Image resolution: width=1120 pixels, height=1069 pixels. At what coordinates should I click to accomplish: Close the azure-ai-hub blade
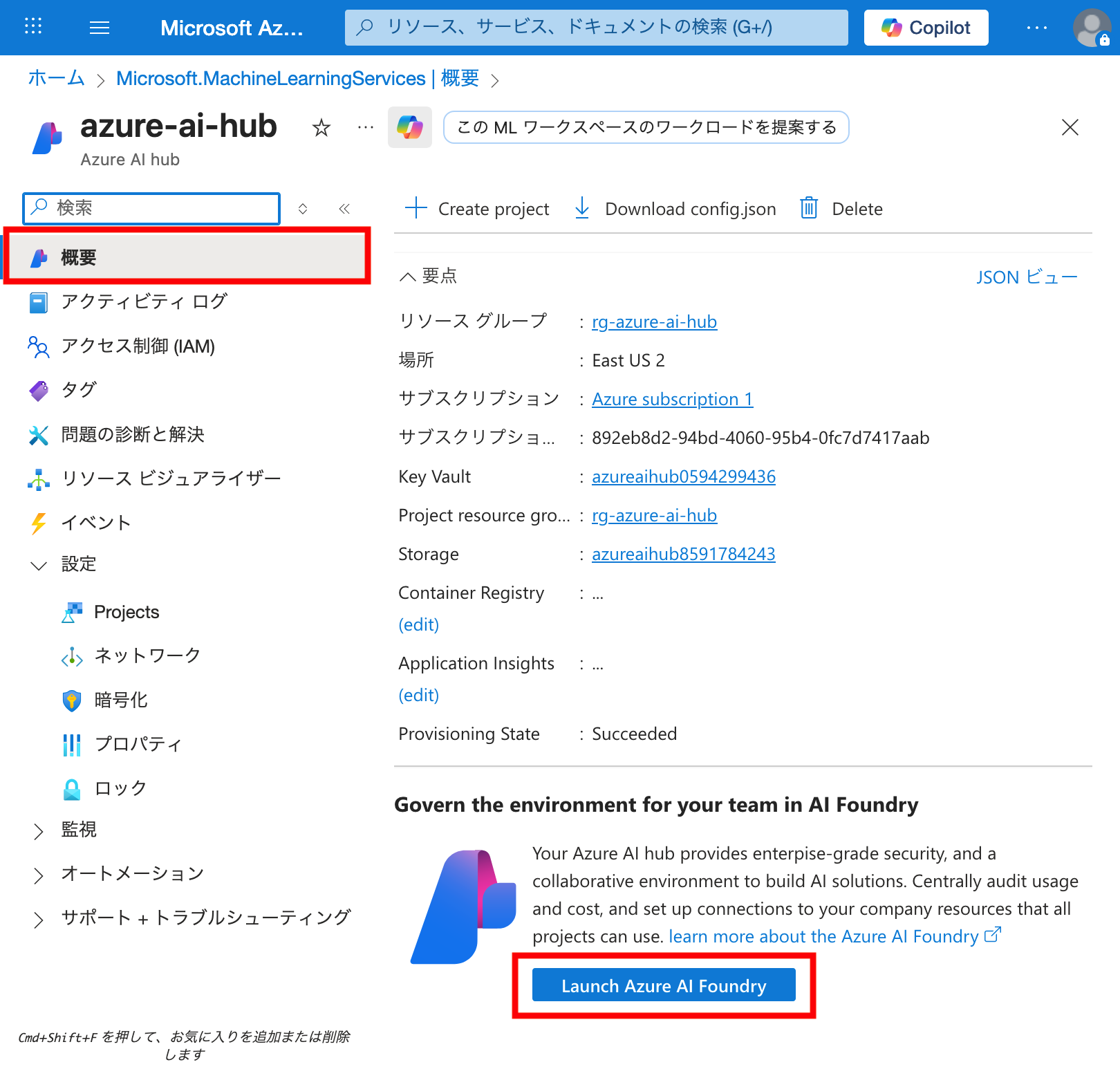(1070, 127)
